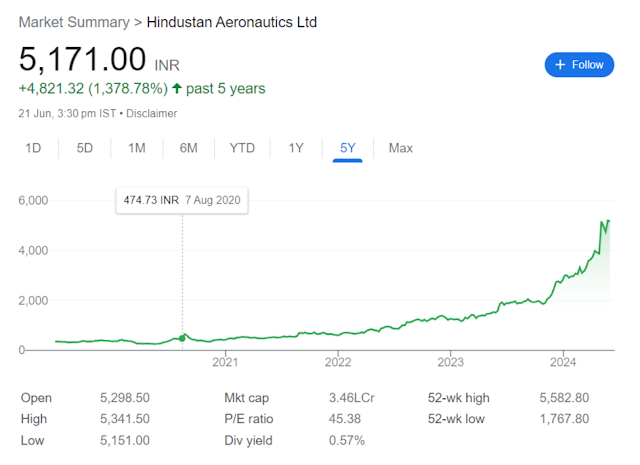Click the plus icon on Follow button
Image resolution: width=640 pixels, height=465 pixels.
[x=560, y=65]
